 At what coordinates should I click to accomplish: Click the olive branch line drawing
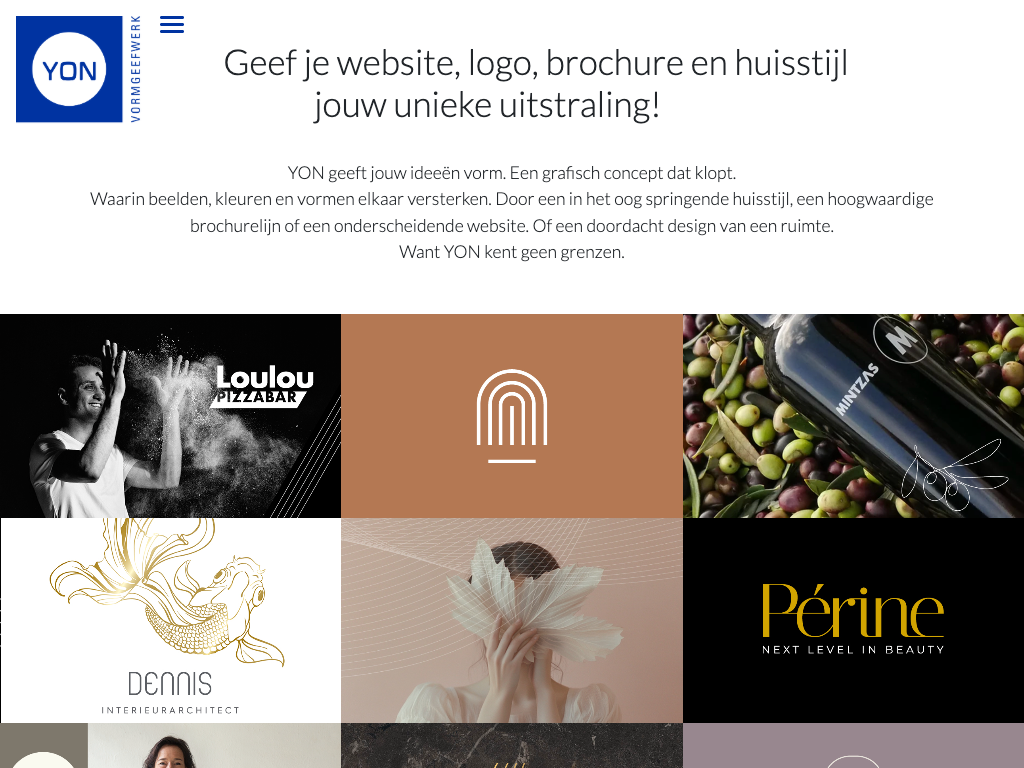coord(954,475)
